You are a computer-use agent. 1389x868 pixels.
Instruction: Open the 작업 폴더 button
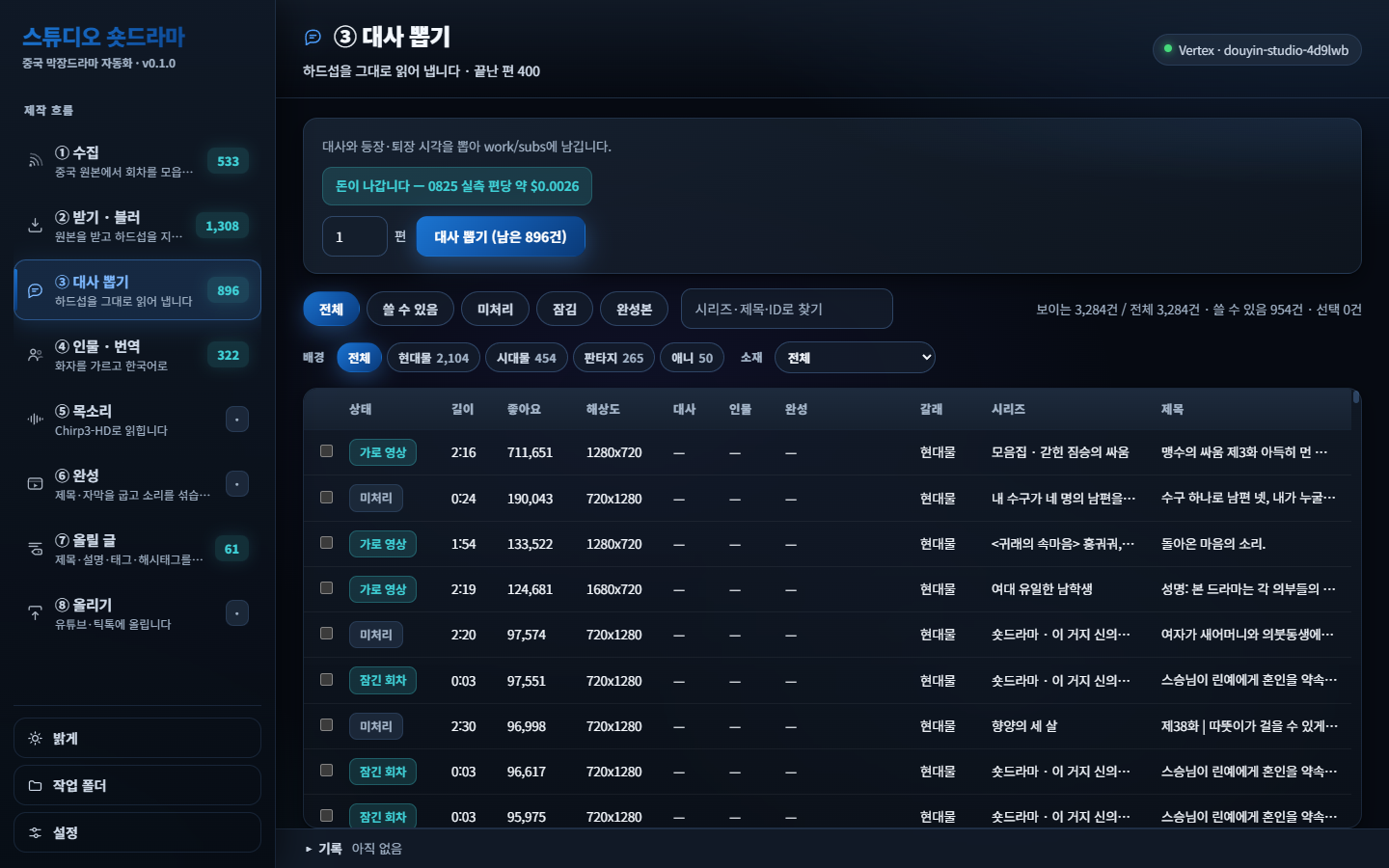click(137, 786)
